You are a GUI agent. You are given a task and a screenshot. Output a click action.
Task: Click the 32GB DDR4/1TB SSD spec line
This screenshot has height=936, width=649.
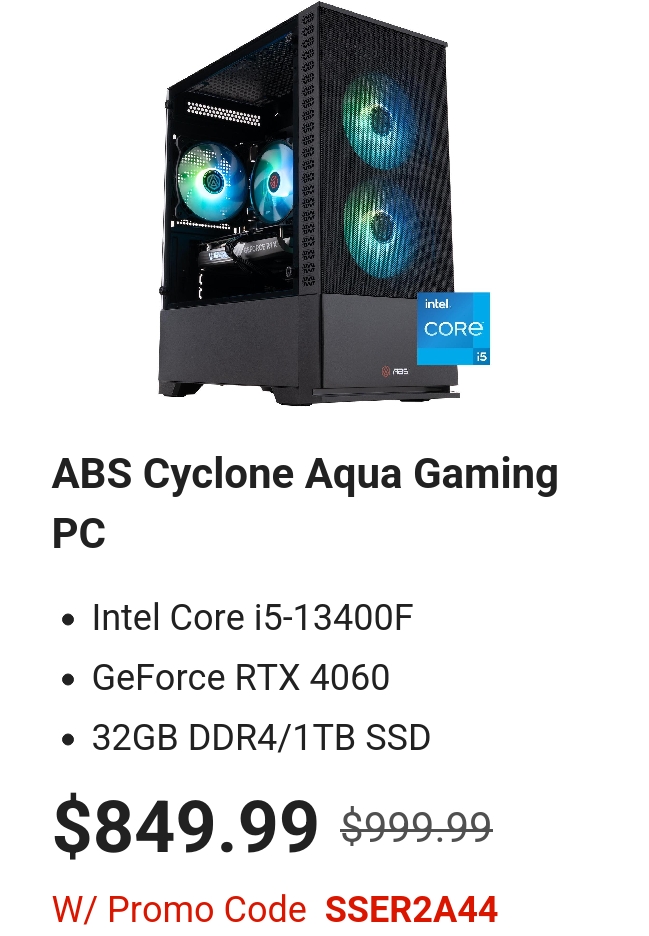[x=261, y=737]
